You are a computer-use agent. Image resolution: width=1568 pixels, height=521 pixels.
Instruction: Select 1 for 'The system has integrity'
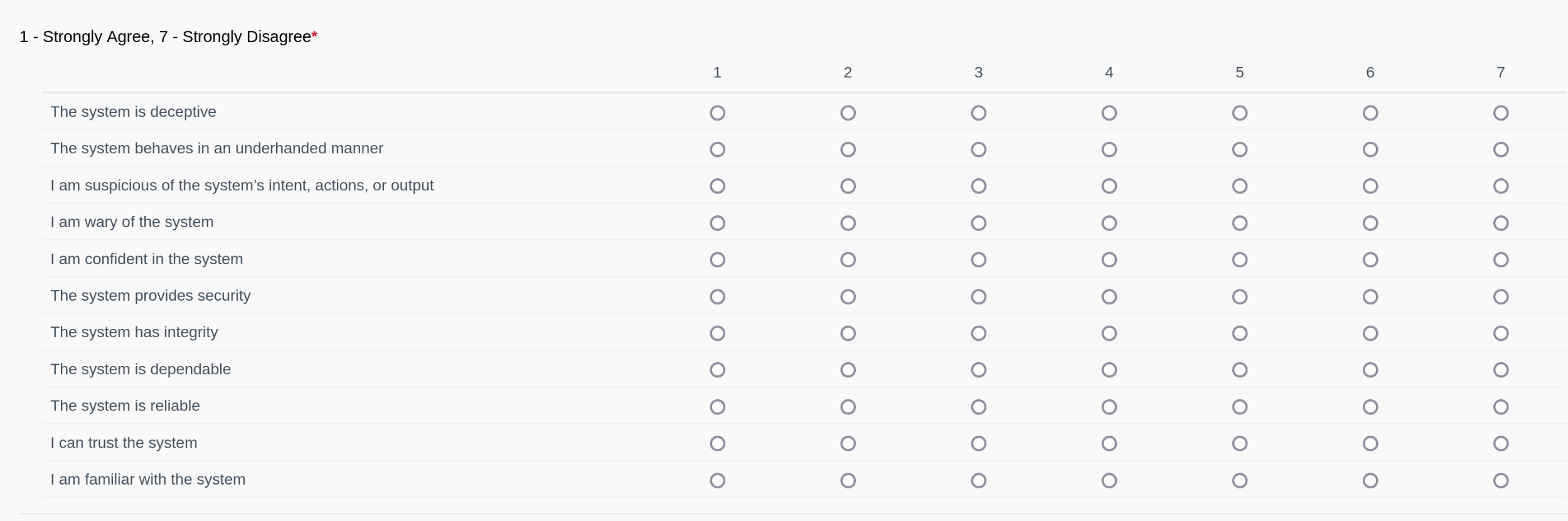tap(717, 333)
